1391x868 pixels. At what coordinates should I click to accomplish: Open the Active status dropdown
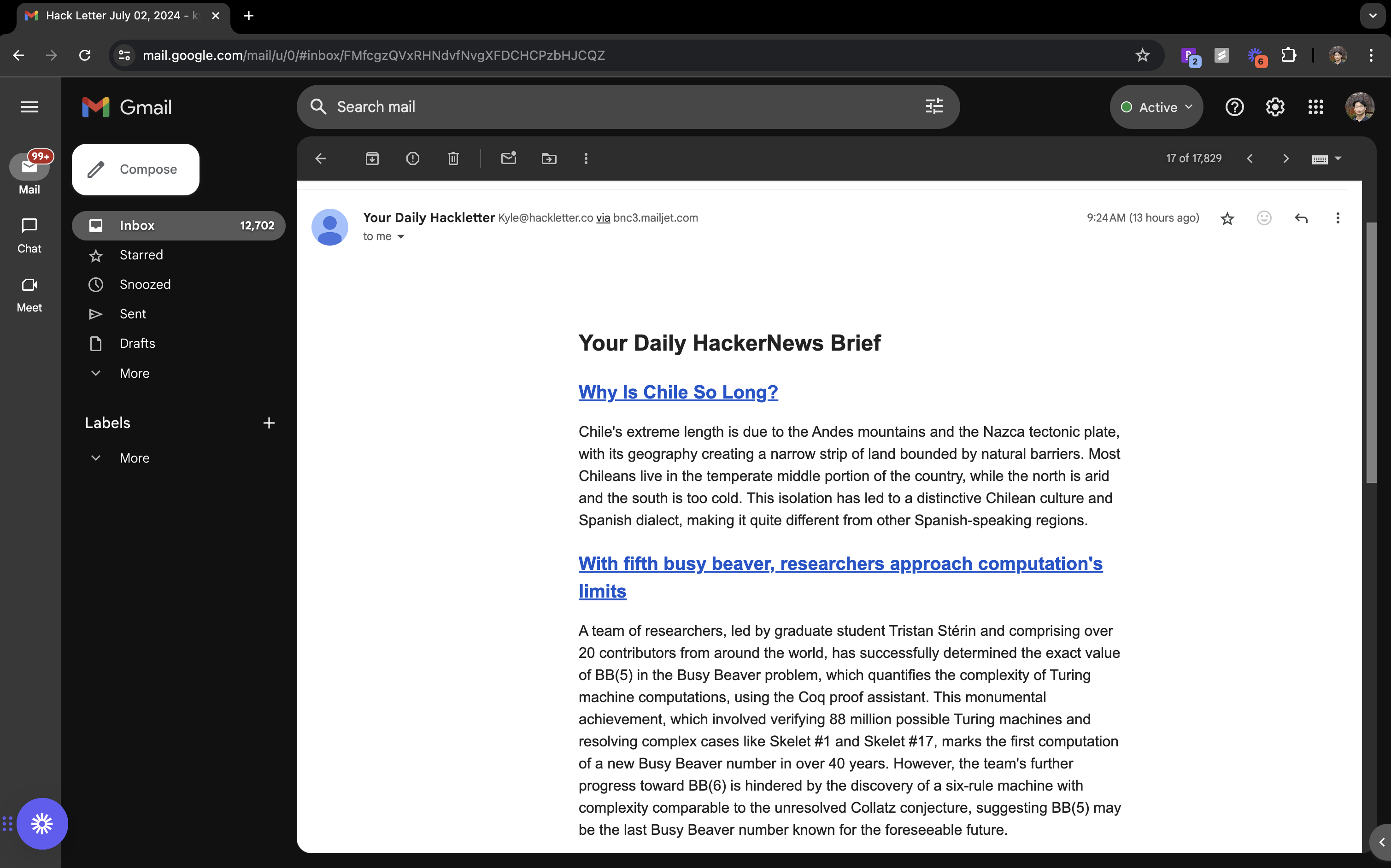1156,107
